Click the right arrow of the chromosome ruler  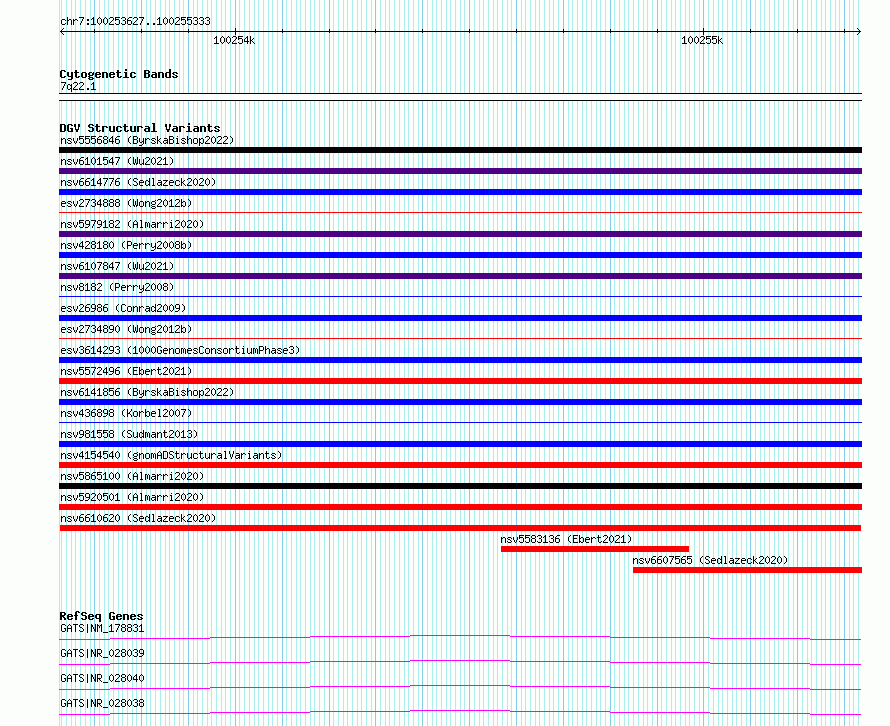tap(858, 32)
